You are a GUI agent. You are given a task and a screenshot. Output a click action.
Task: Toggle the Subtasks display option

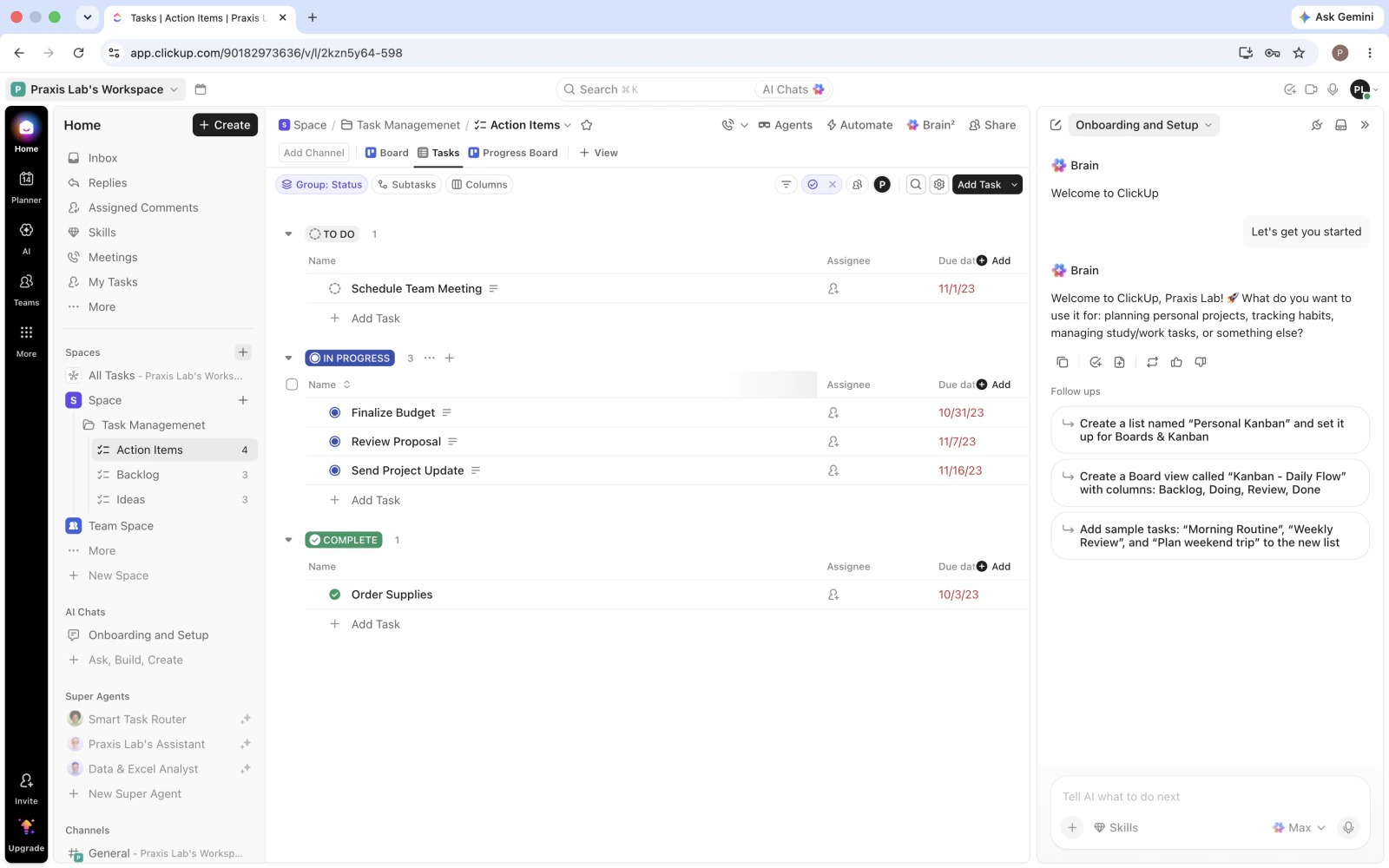pyautogui.click(x=407, y=184)
